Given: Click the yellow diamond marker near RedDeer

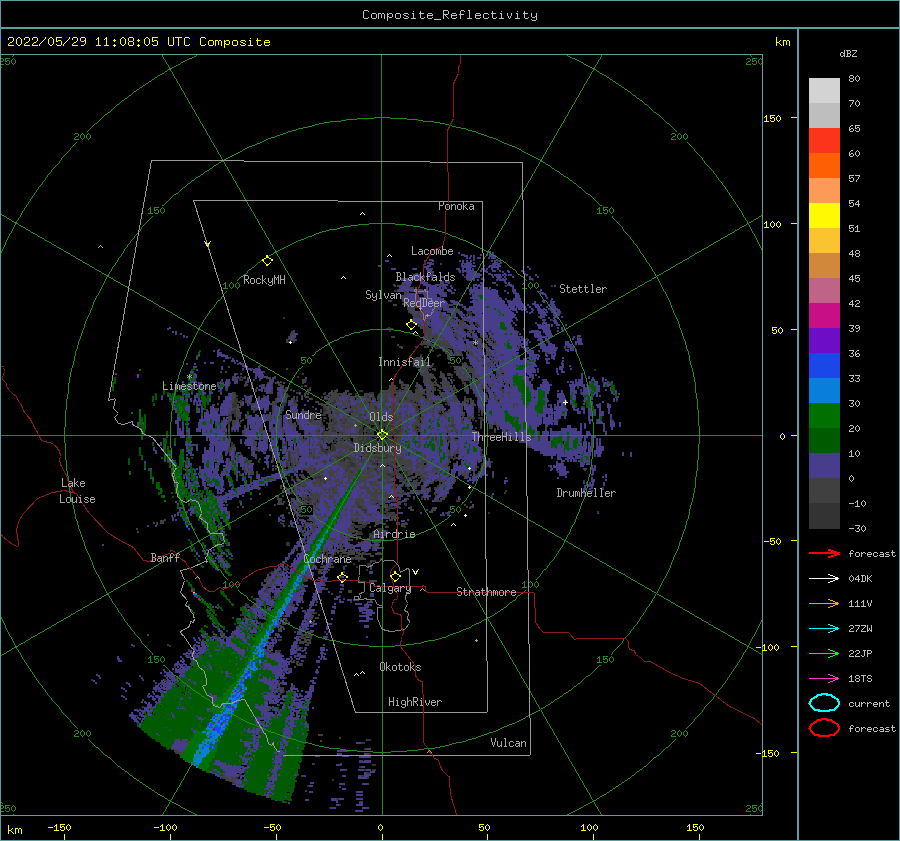Looking at the screenshot, I should [x=411, y=325].
